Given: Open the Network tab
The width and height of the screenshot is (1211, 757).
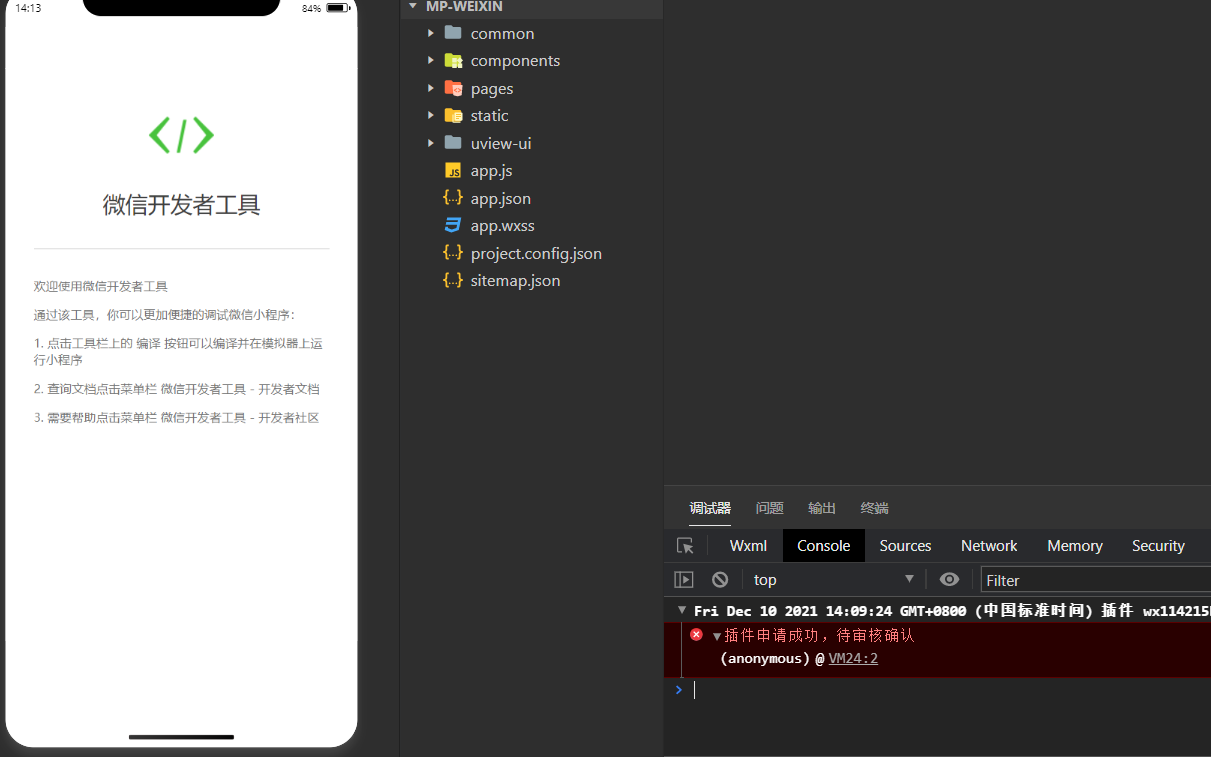Looking at the screenshot, I should click(x=989, y=545).
